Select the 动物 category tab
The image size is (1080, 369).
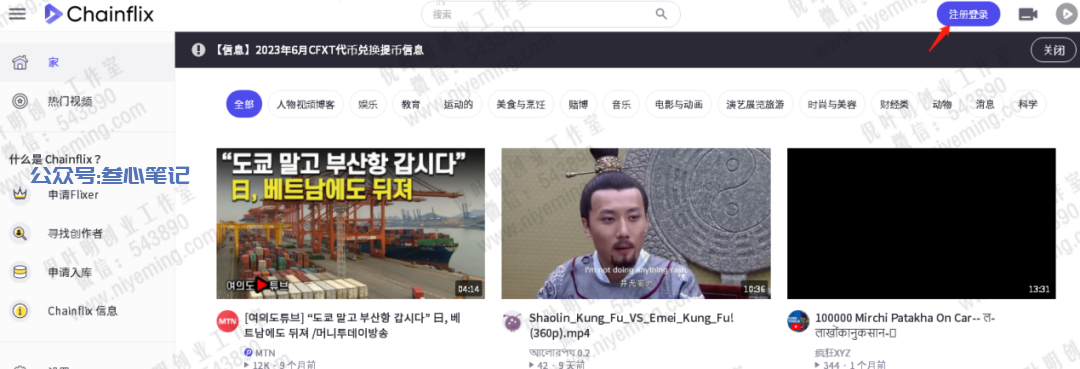[x=942, y=104]
